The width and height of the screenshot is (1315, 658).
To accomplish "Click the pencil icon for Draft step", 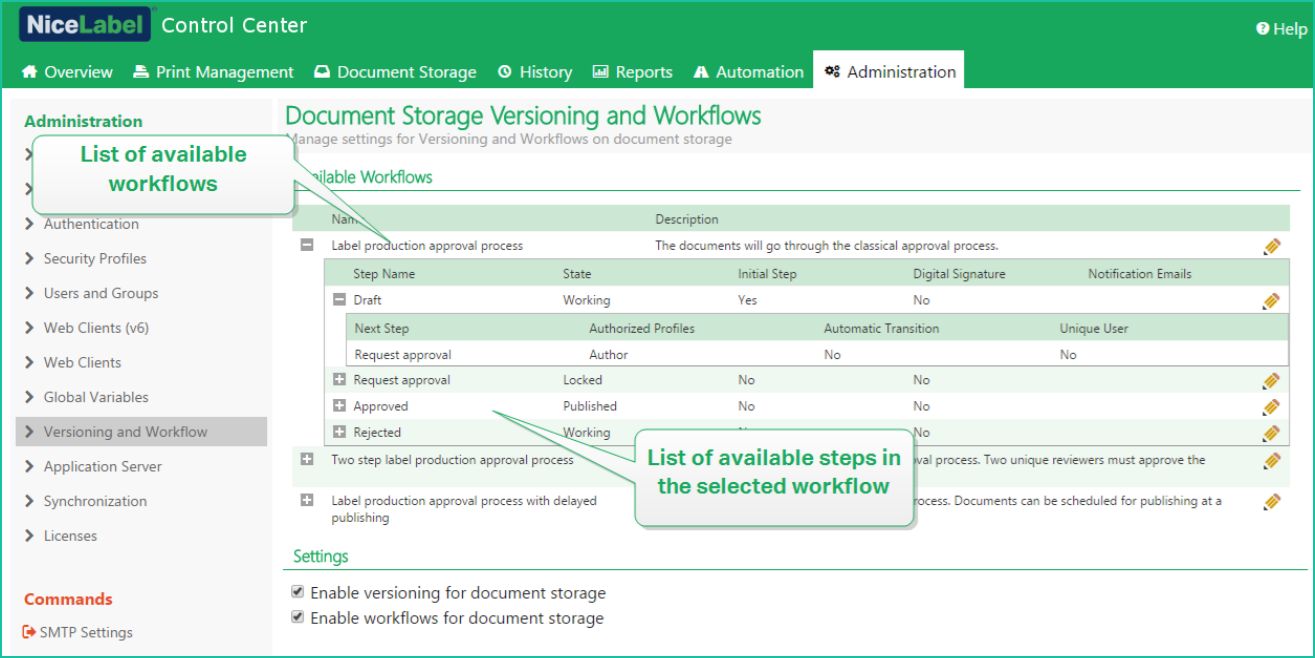I will [x=1271, y=301].
